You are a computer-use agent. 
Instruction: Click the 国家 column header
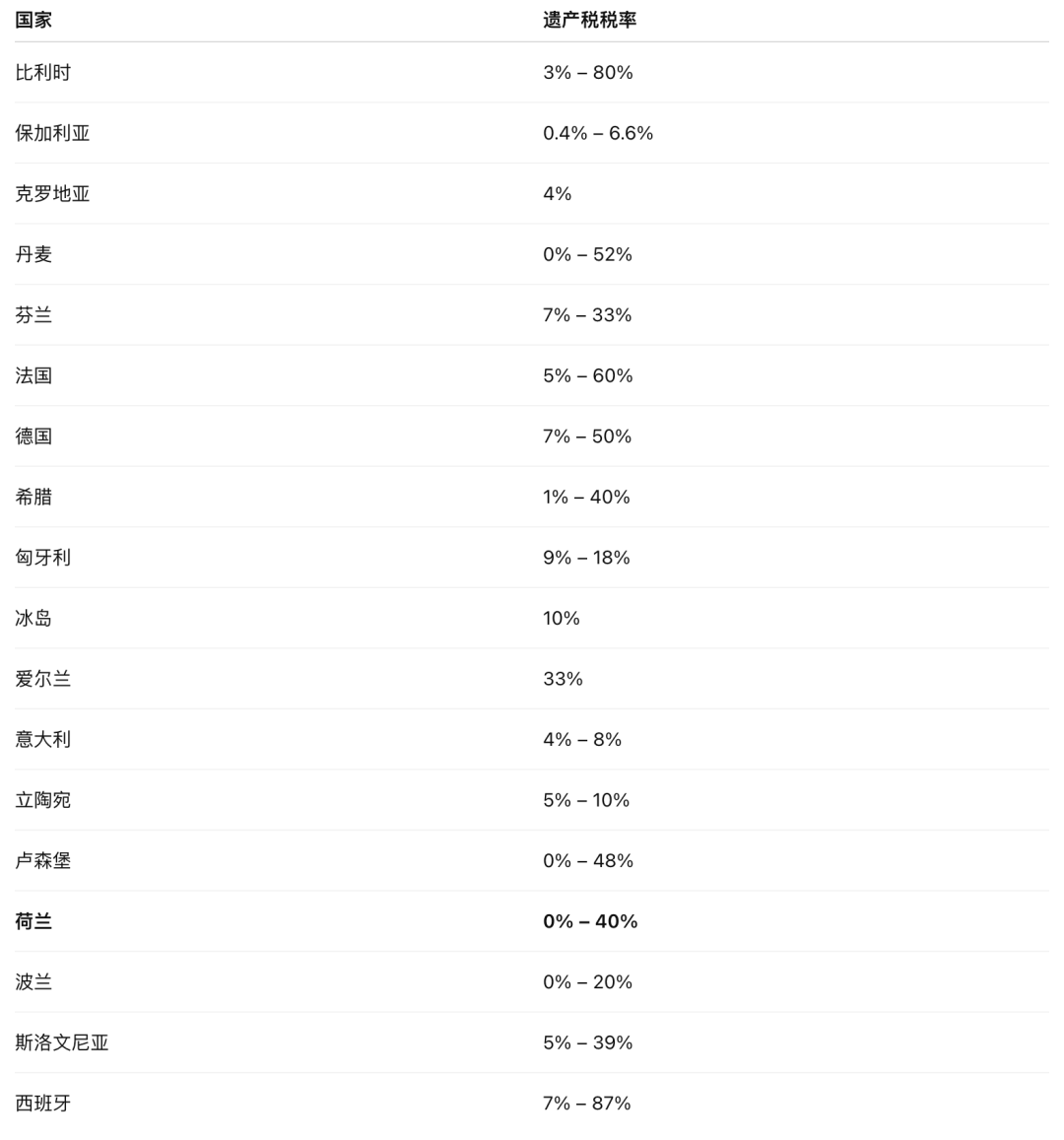coord(33,20)
